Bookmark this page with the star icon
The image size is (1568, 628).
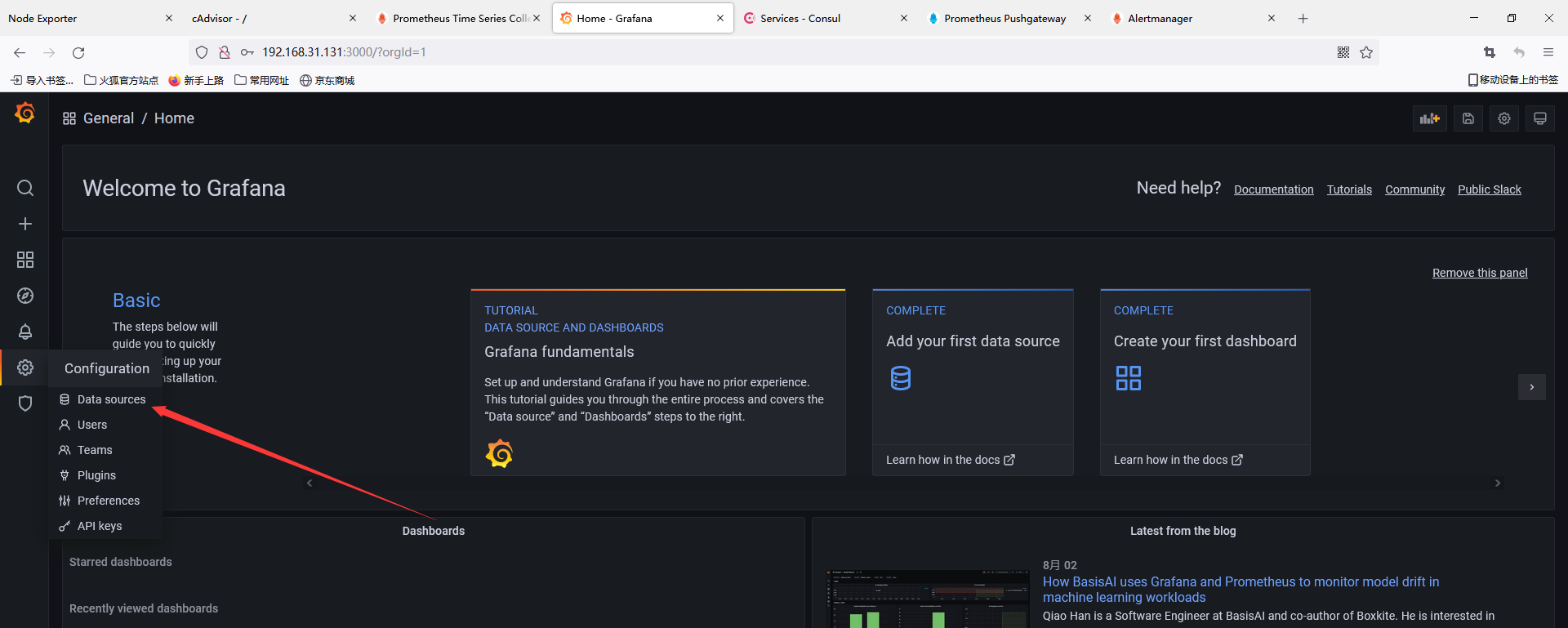[1366, 52]
